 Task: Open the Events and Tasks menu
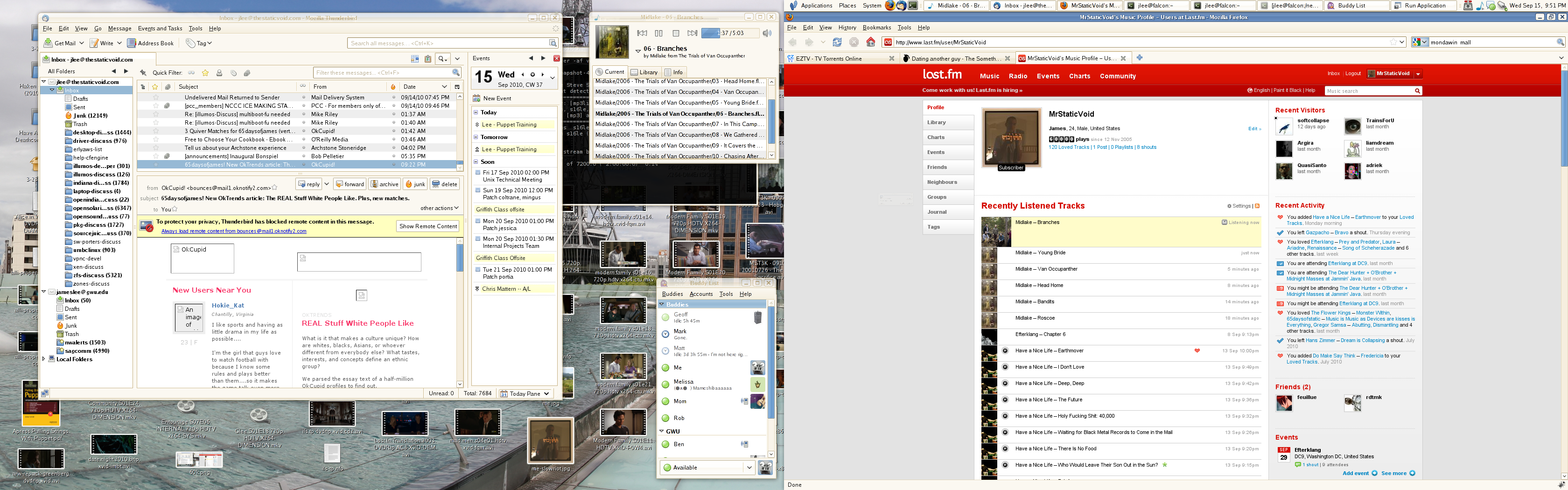pos(160,28)
